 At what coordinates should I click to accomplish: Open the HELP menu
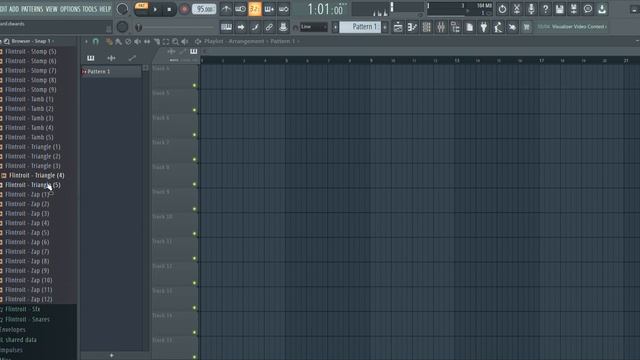pos(105,9)
